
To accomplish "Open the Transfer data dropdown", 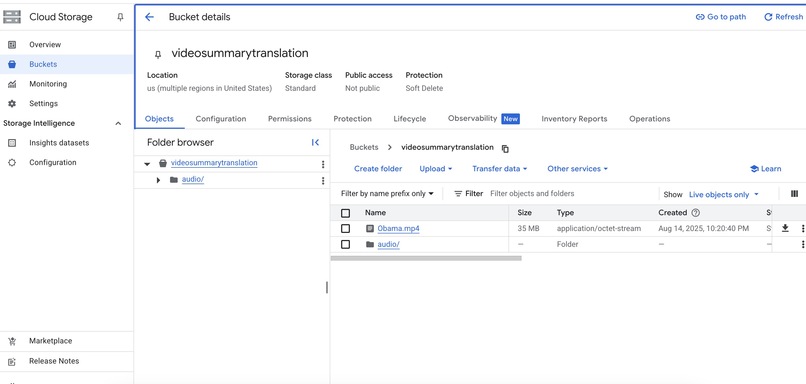I will tap(500, 169).
